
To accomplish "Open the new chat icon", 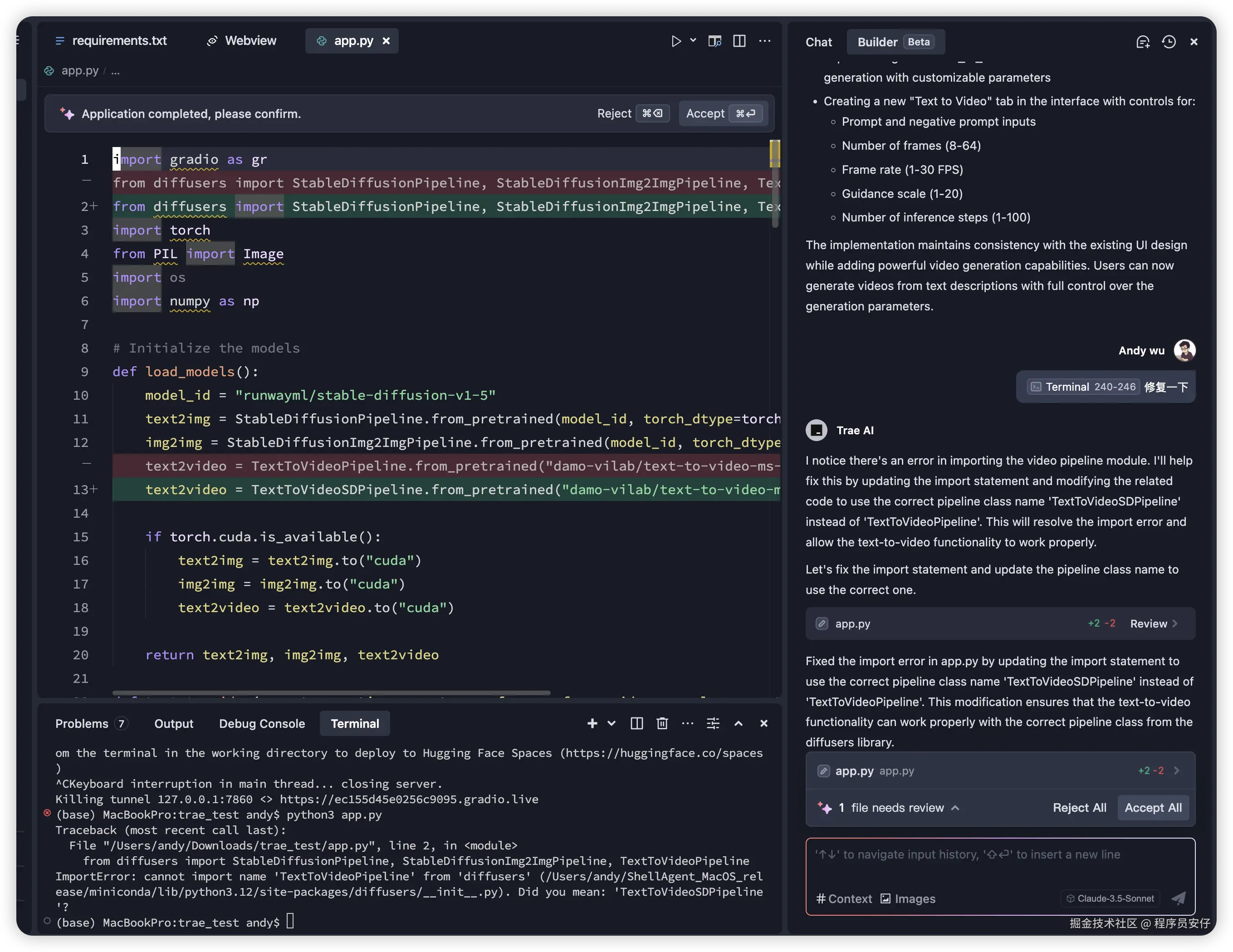I will tap(1143, 42).
